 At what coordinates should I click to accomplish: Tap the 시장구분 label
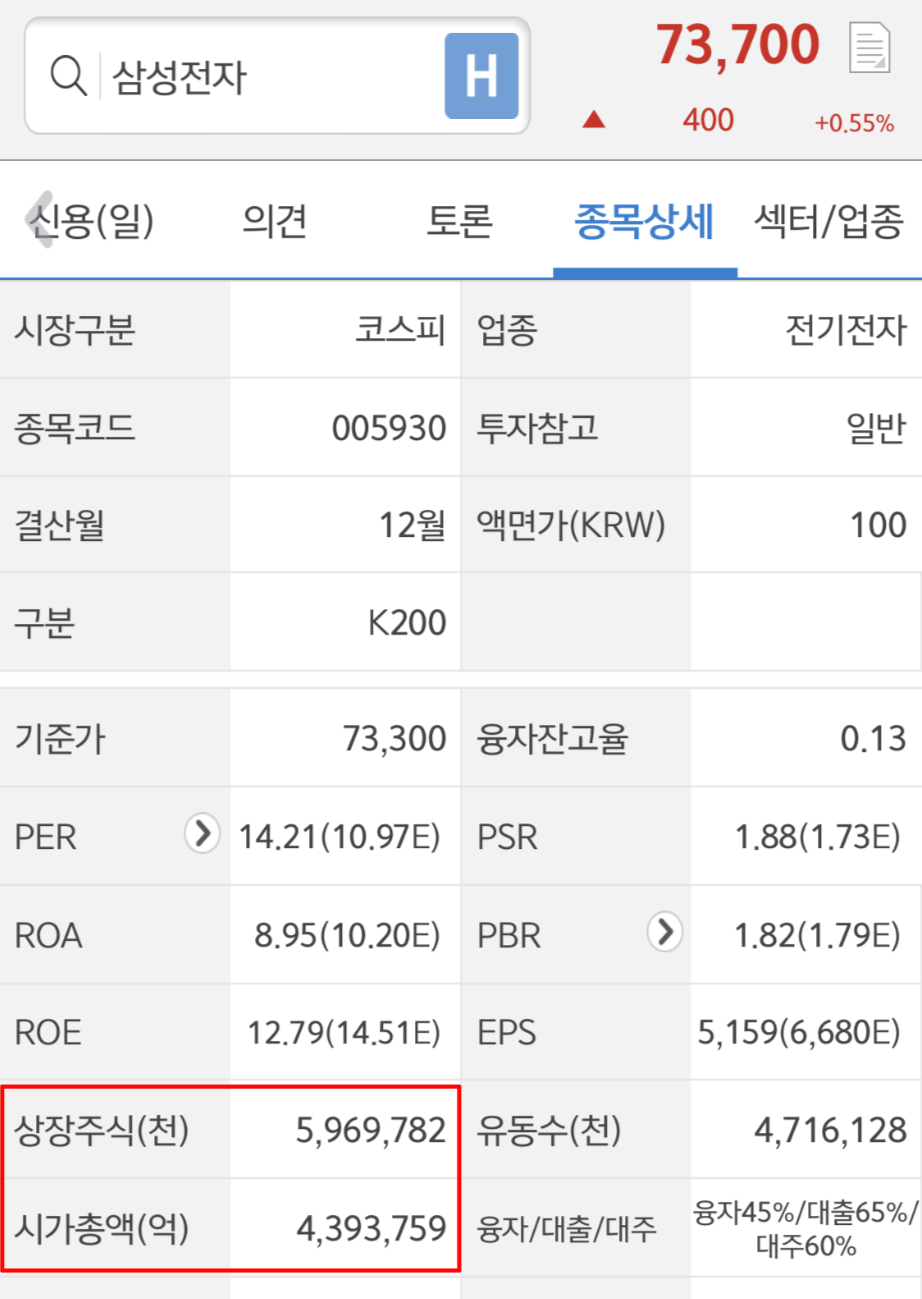[x=74, y=330]
